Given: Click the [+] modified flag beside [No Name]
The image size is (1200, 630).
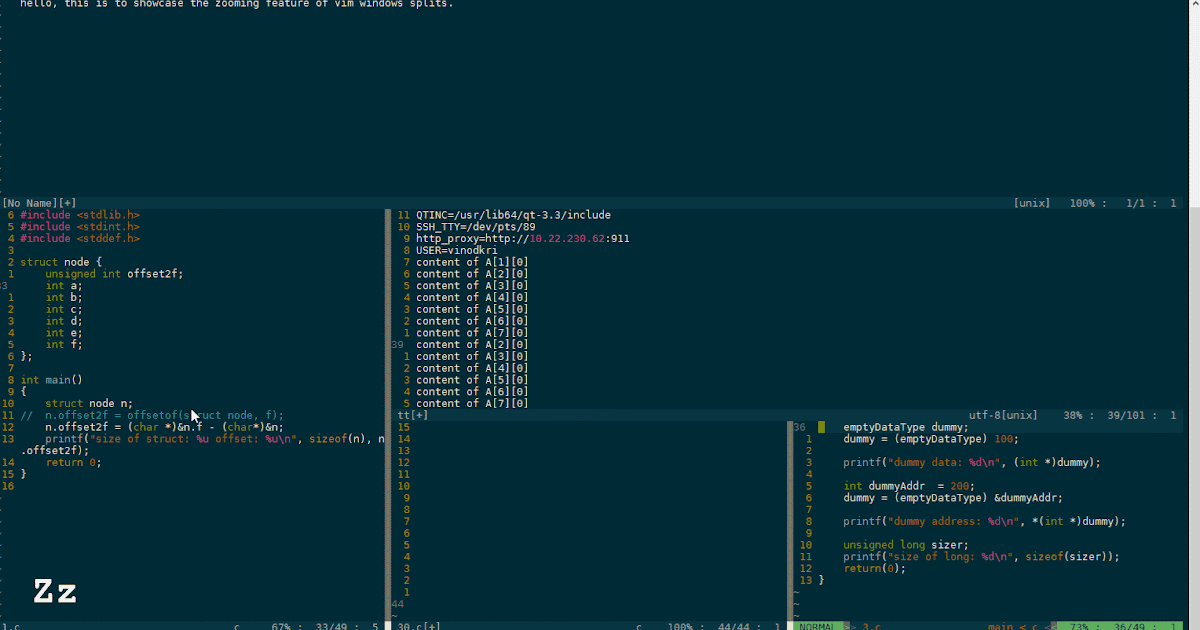Looking at the screenshot, I should tap(66, 202).
